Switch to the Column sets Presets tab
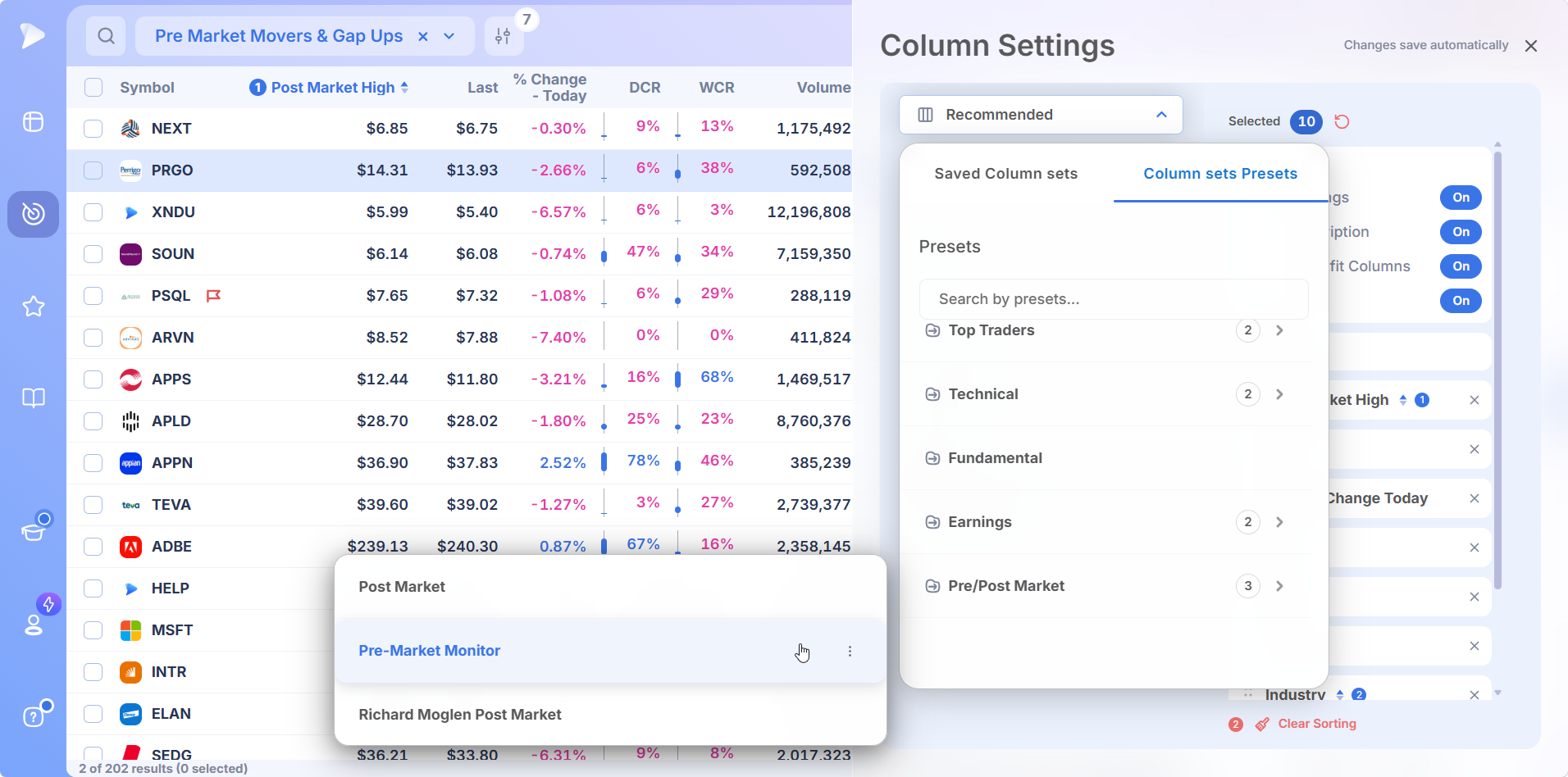The width and height of the screenshot is (1568, 777). (x=1220, y=174)
